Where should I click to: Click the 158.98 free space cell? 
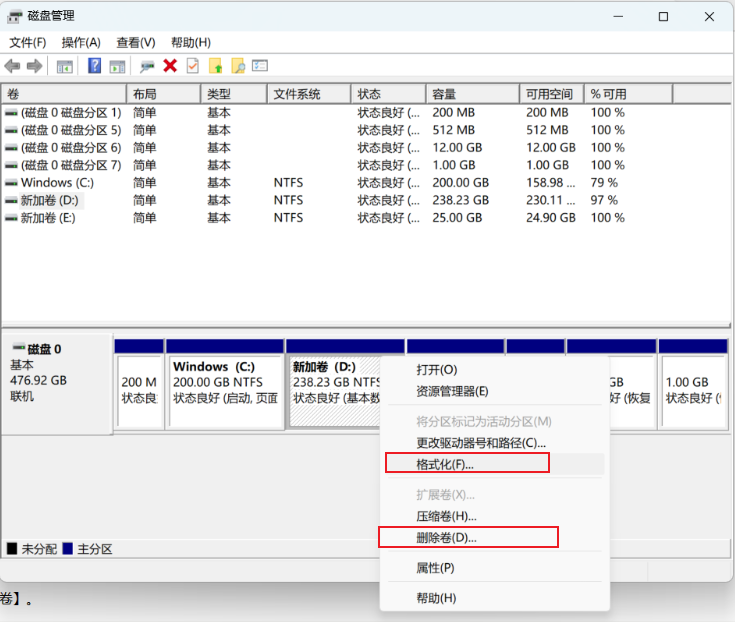(550, 183)
